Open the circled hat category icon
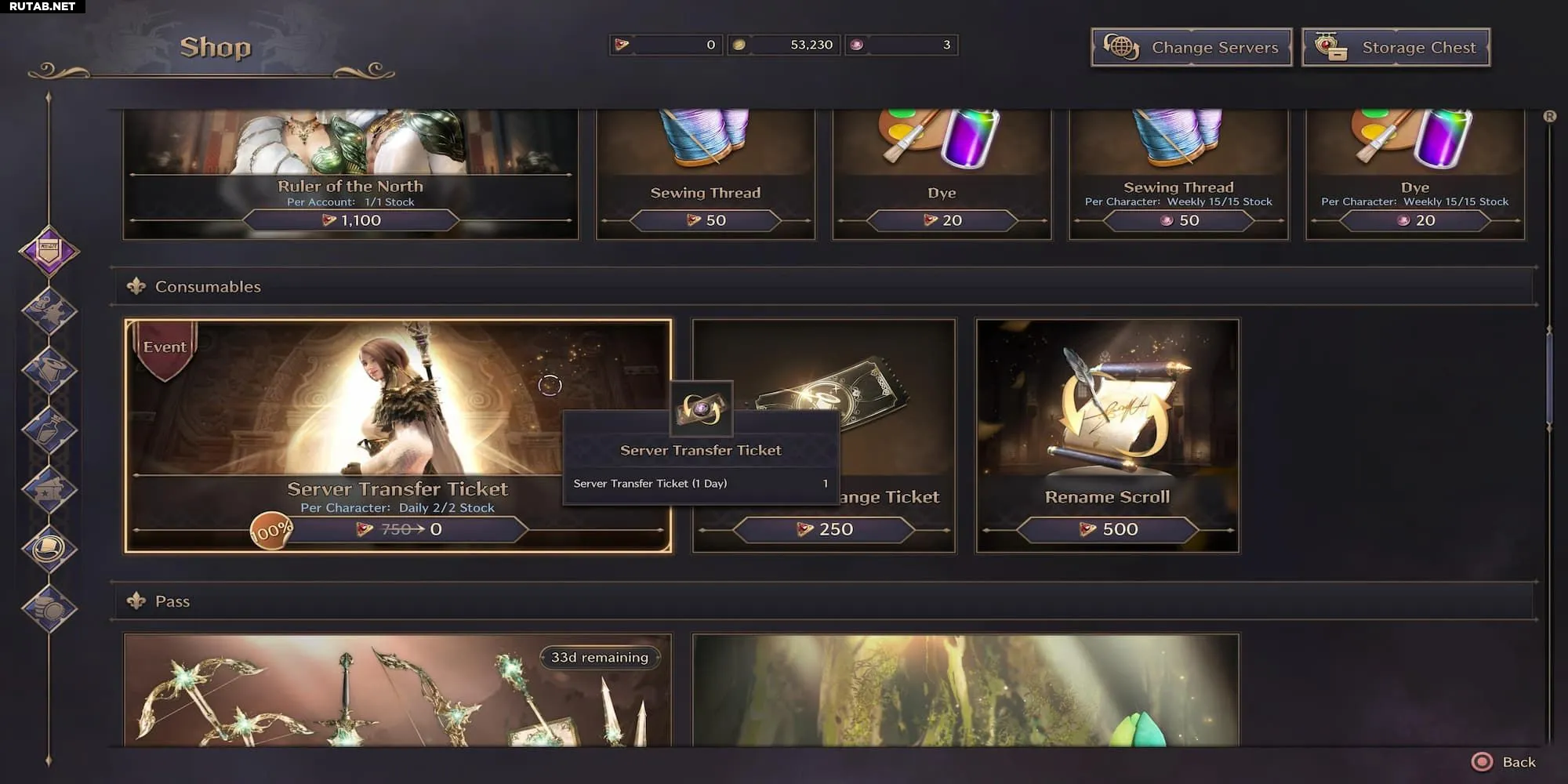1568x784 pixels. (x=49, y=548)
